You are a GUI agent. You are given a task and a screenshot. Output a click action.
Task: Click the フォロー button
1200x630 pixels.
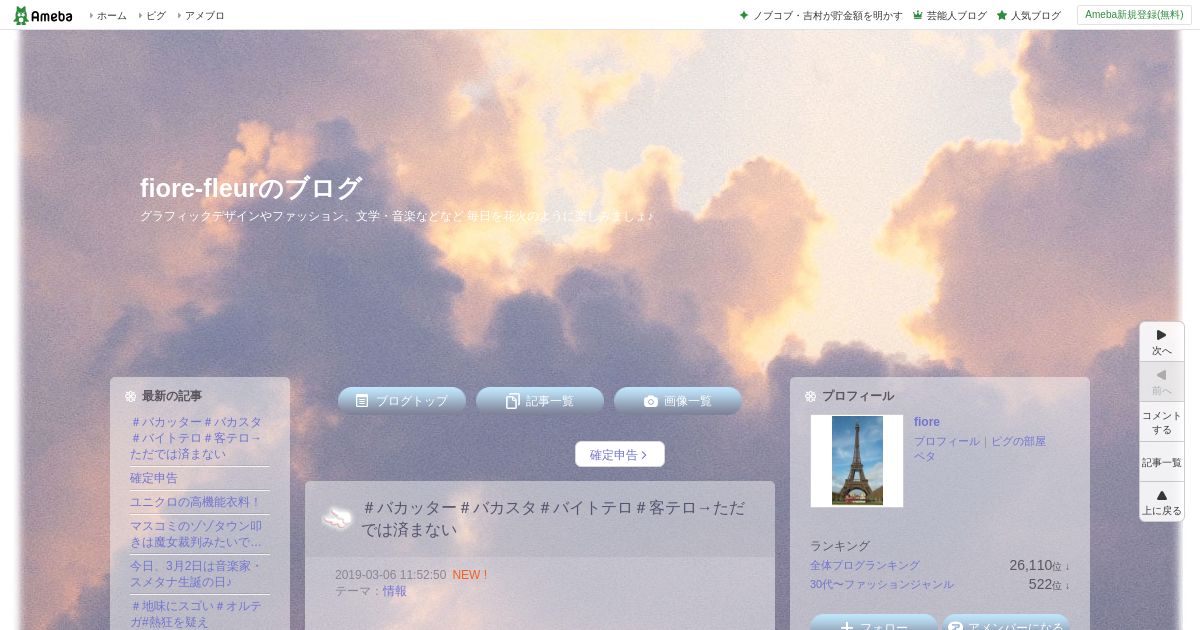[874, 623]
